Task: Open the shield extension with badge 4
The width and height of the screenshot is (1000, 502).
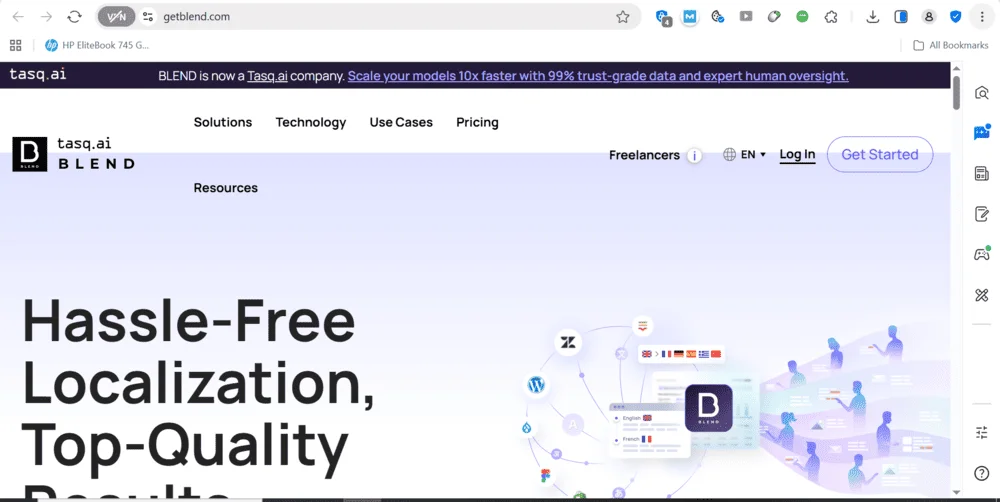Action: [663, 17]
